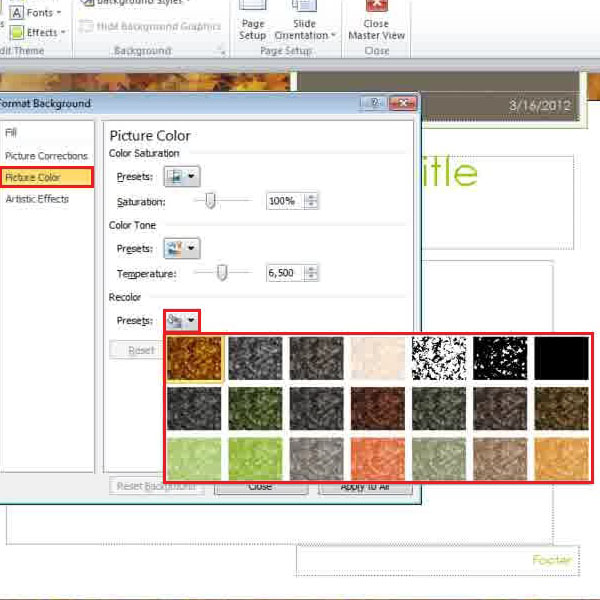Open Color Saturation presets dropdown

182,176
